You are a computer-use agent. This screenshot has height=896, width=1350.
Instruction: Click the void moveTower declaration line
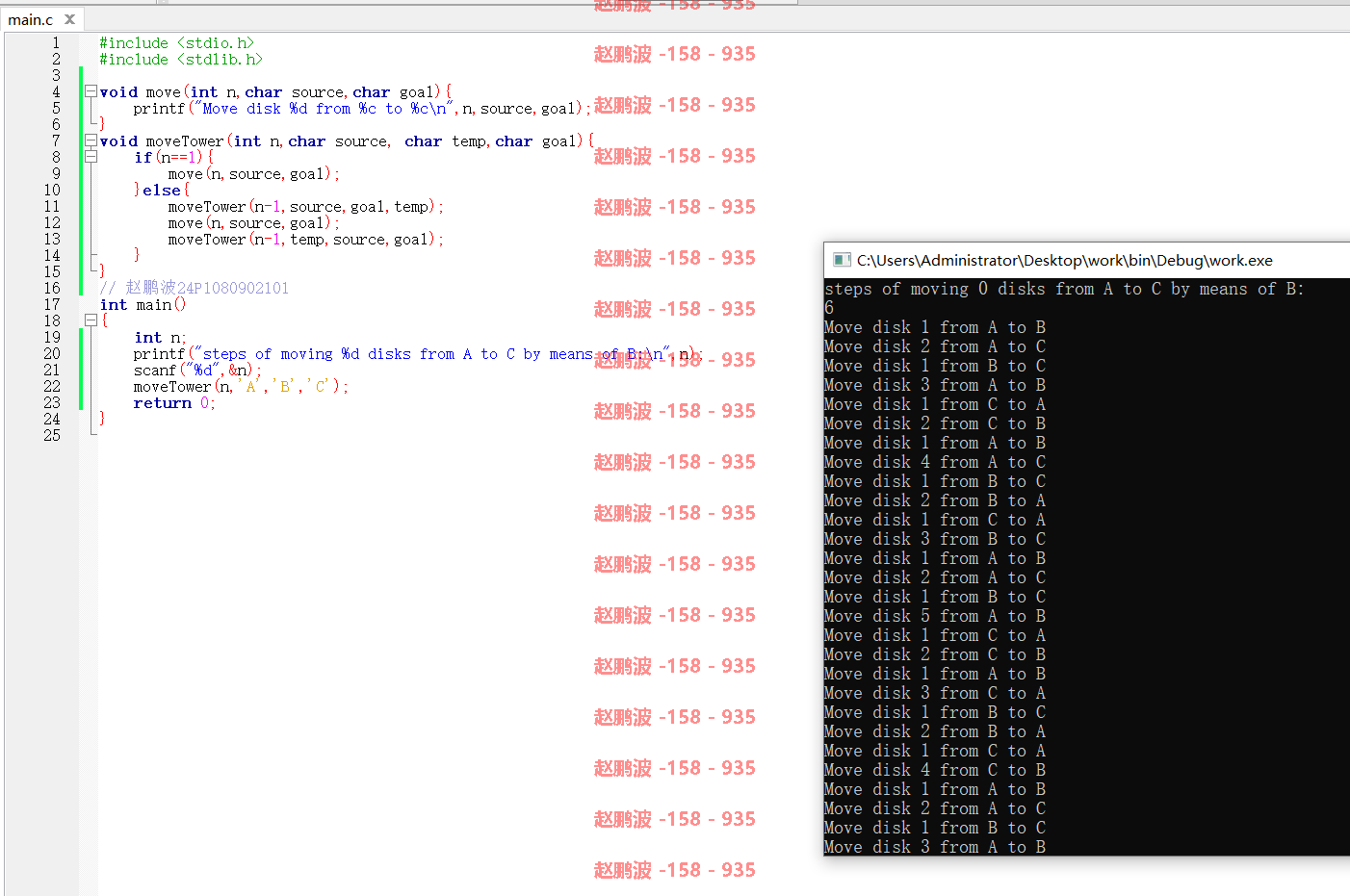pos(347,141)
